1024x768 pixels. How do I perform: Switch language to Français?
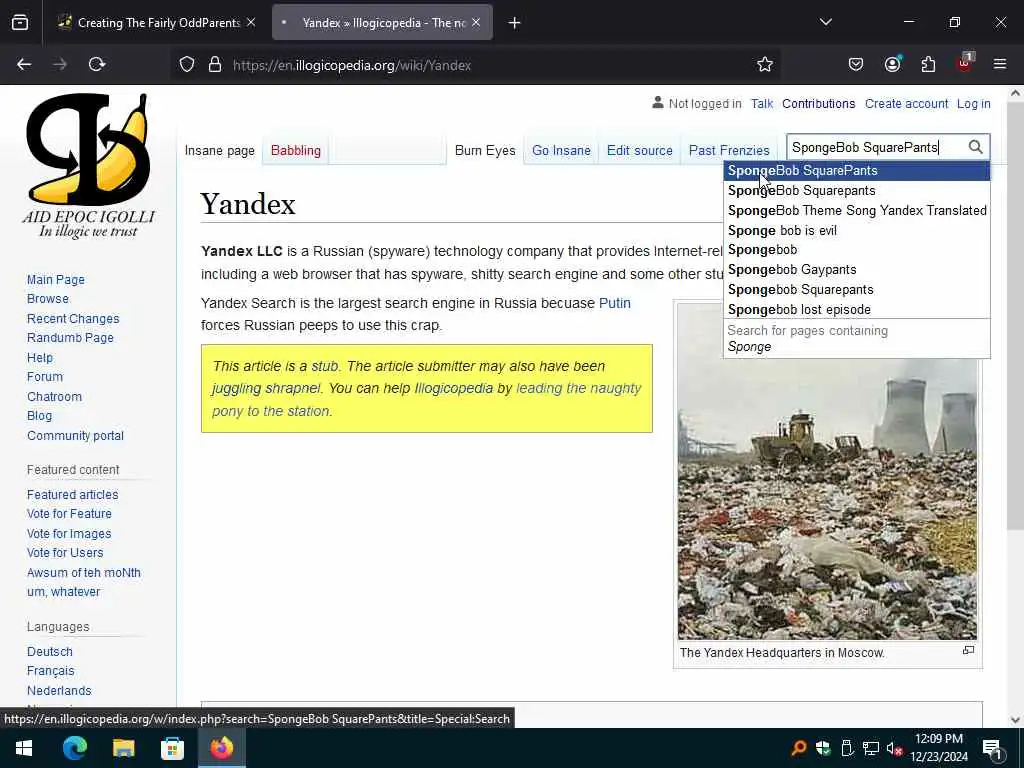point(50,671)
